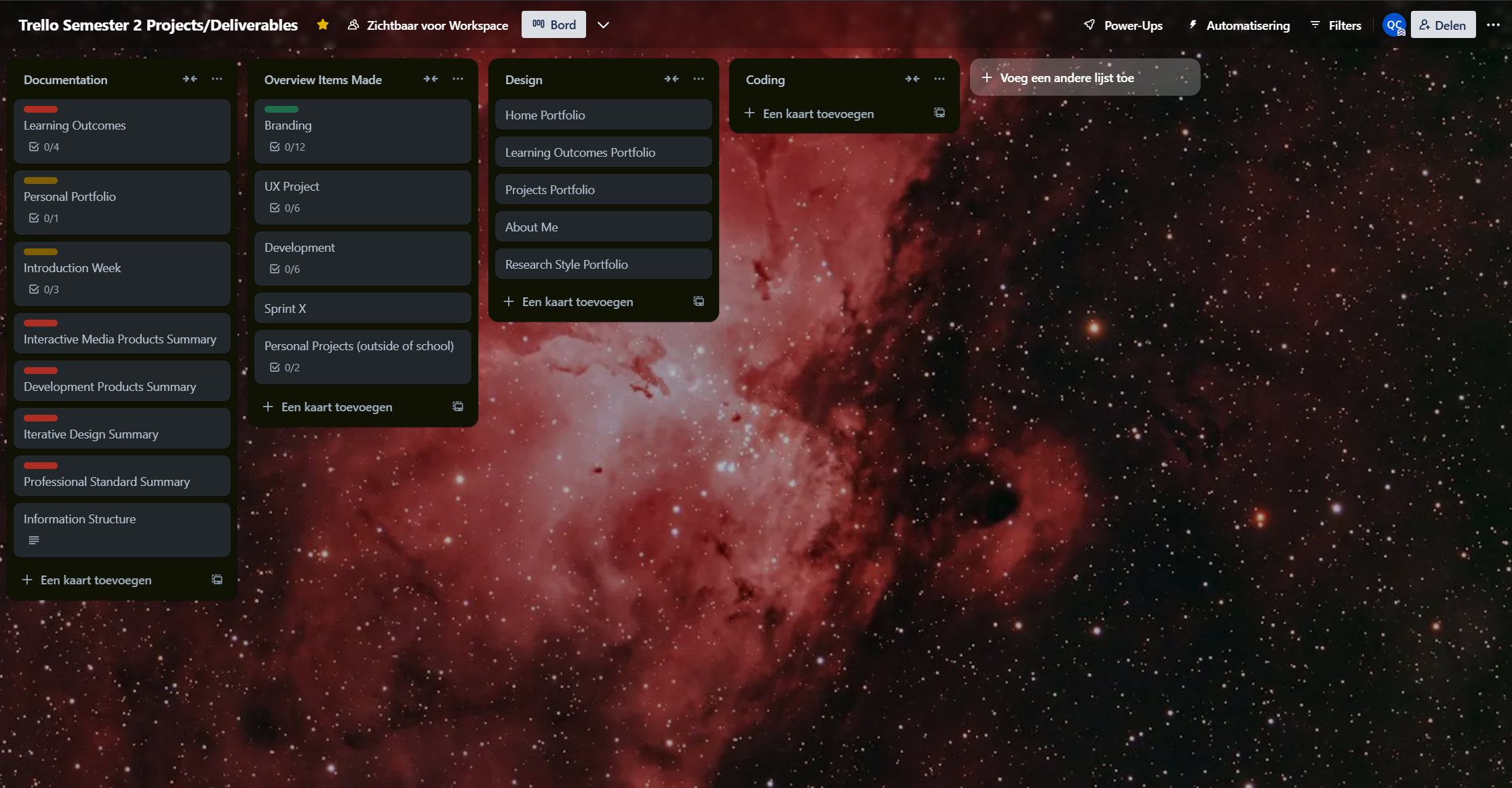Open Design list actions menu

[699, 79]
